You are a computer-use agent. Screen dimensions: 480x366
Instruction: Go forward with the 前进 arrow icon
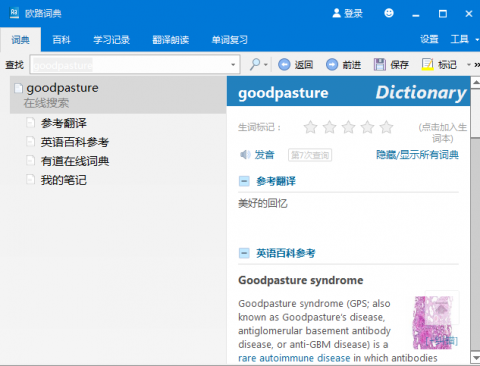[x=332, y=65]
